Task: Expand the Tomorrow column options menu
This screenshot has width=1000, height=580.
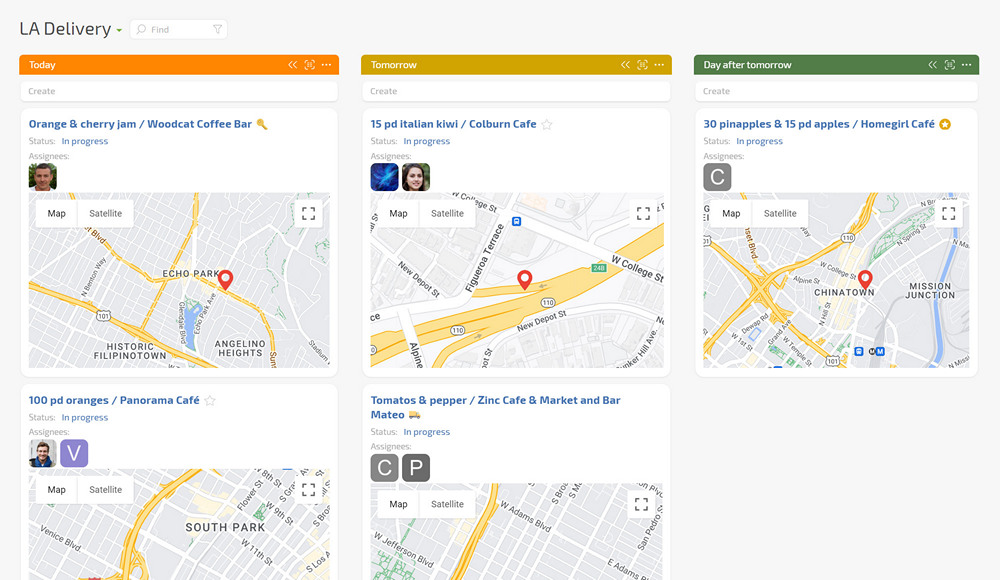Action: click(659, 65)
